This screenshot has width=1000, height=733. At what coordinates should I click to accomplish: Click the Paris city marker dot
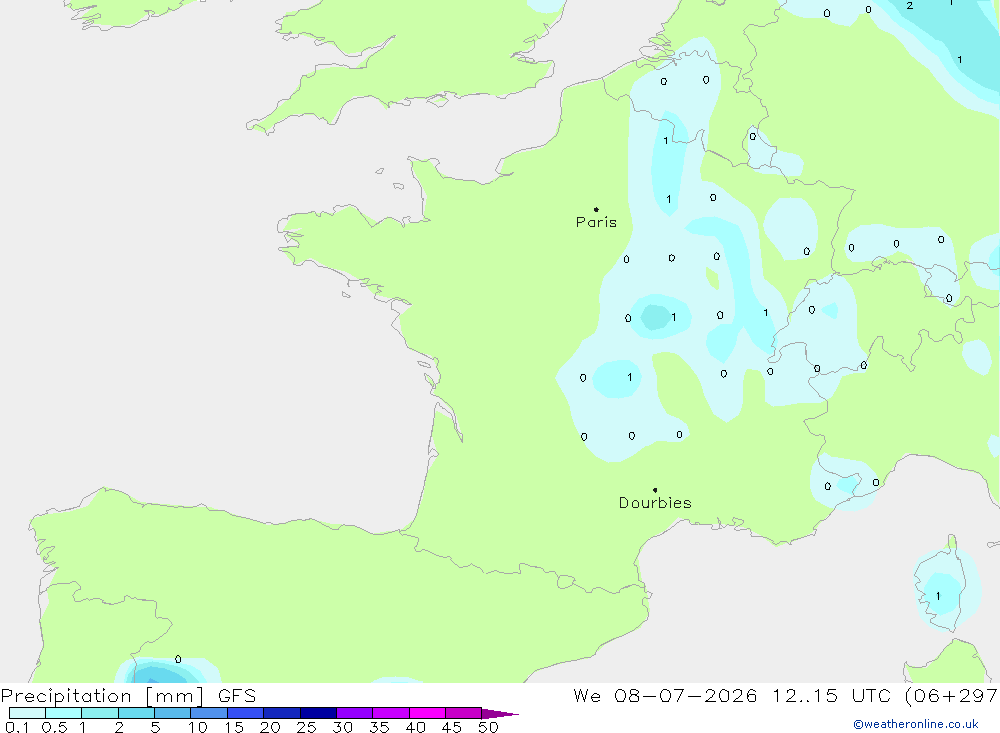596,209
